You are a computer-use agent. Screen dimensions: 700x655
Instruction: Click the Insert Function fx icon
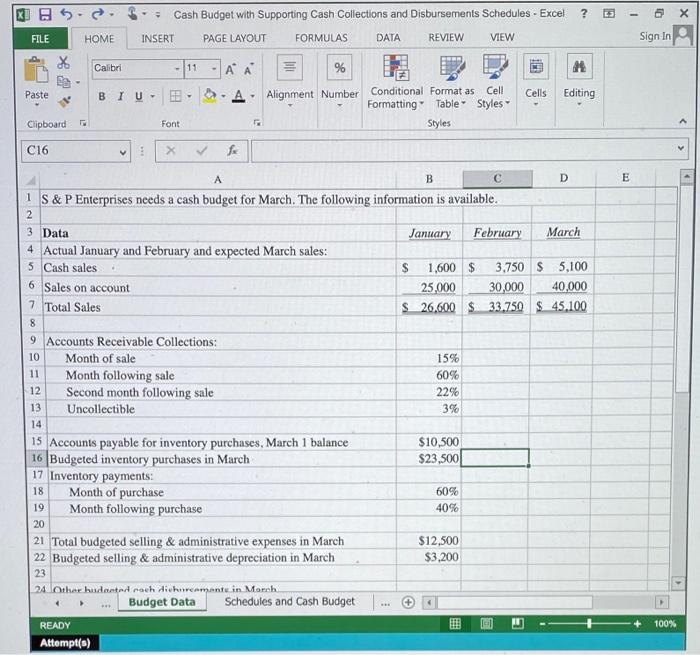point(232,150)
